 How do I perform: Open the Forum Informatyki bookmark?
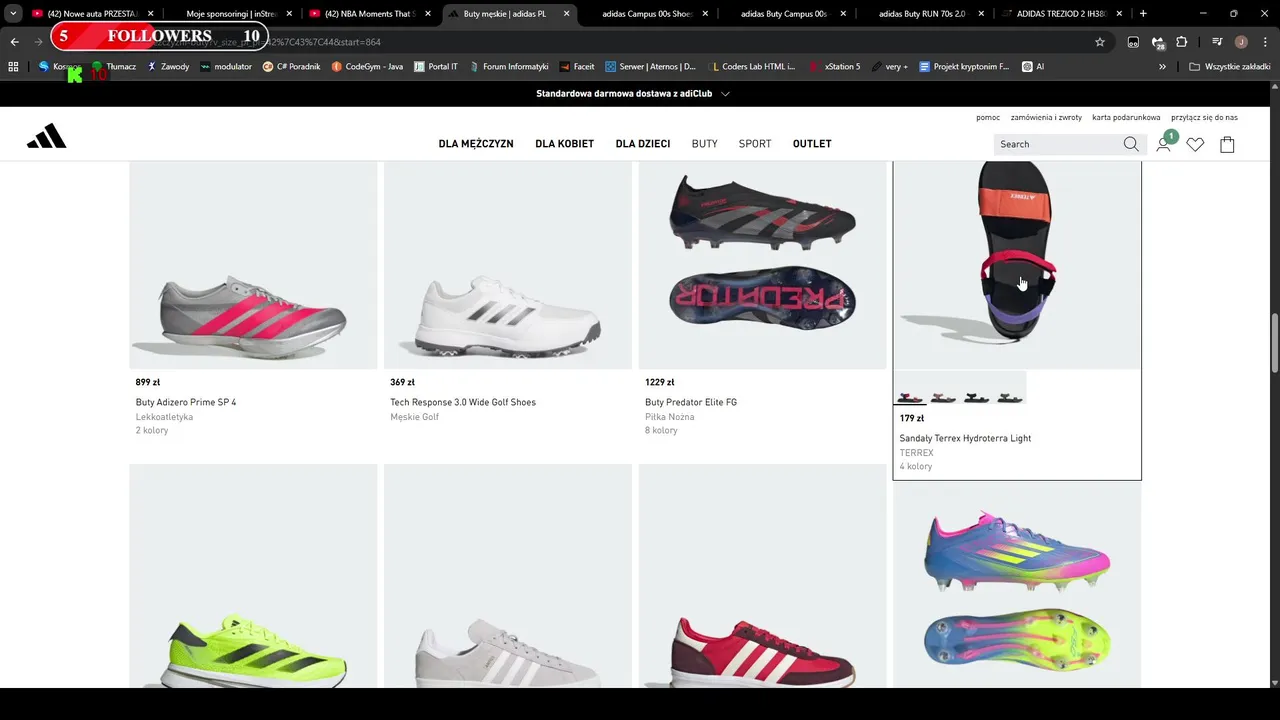[508, 66]
